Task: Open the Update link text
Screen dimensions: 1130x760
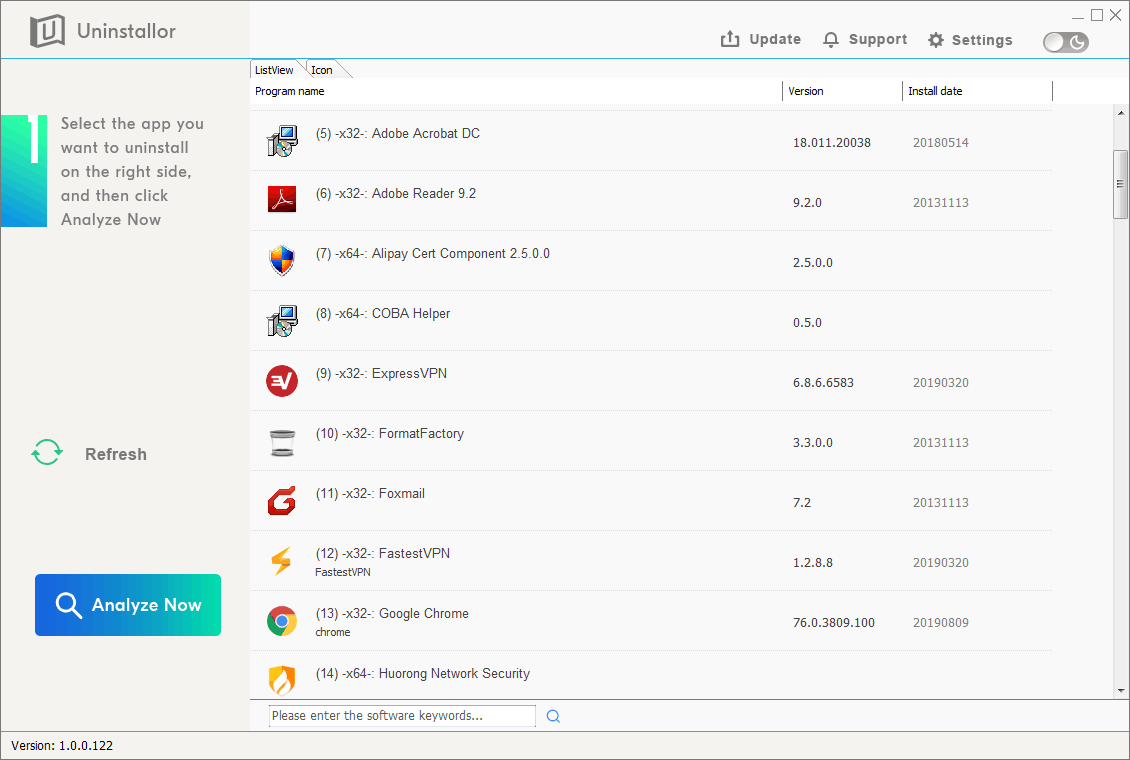Action: point(775,39)
